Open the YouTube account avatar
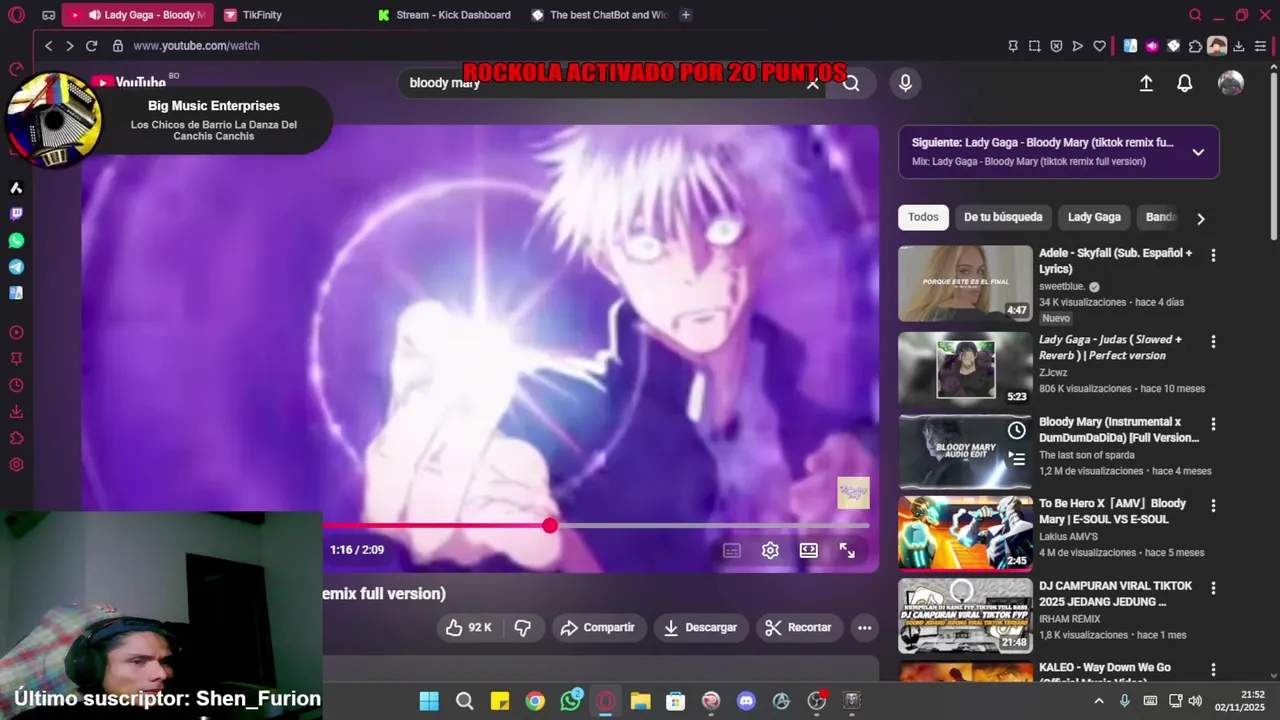This screenshot has height=720, width=1280. coord(1231,83)
